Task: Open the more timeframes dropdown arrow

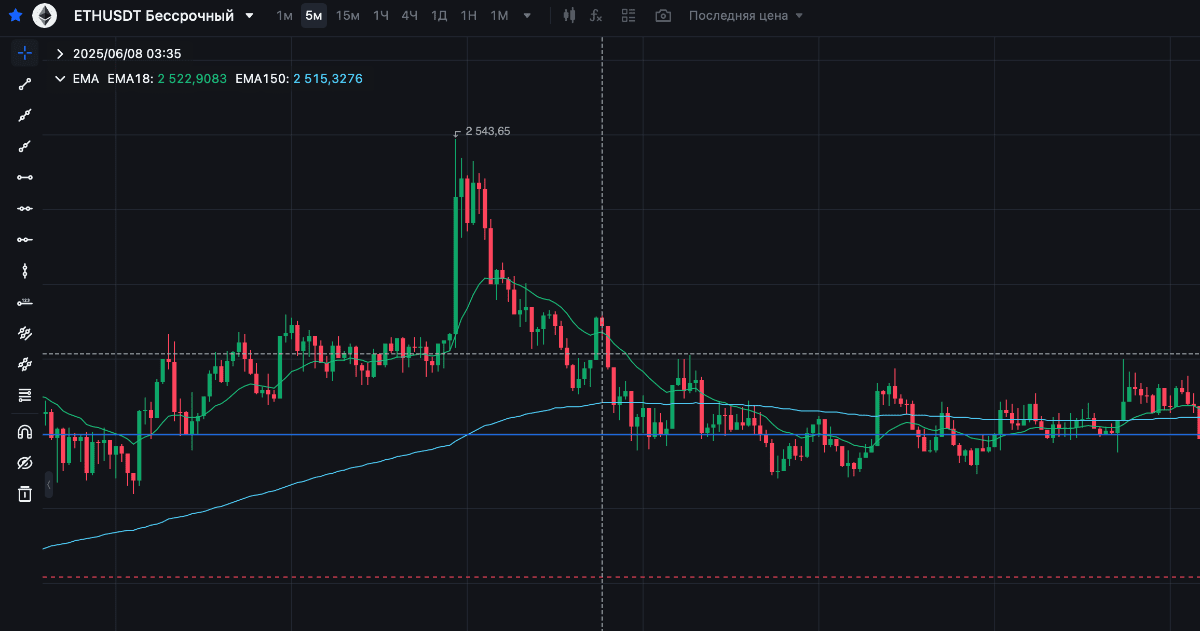Action: (x=527, y=16)
